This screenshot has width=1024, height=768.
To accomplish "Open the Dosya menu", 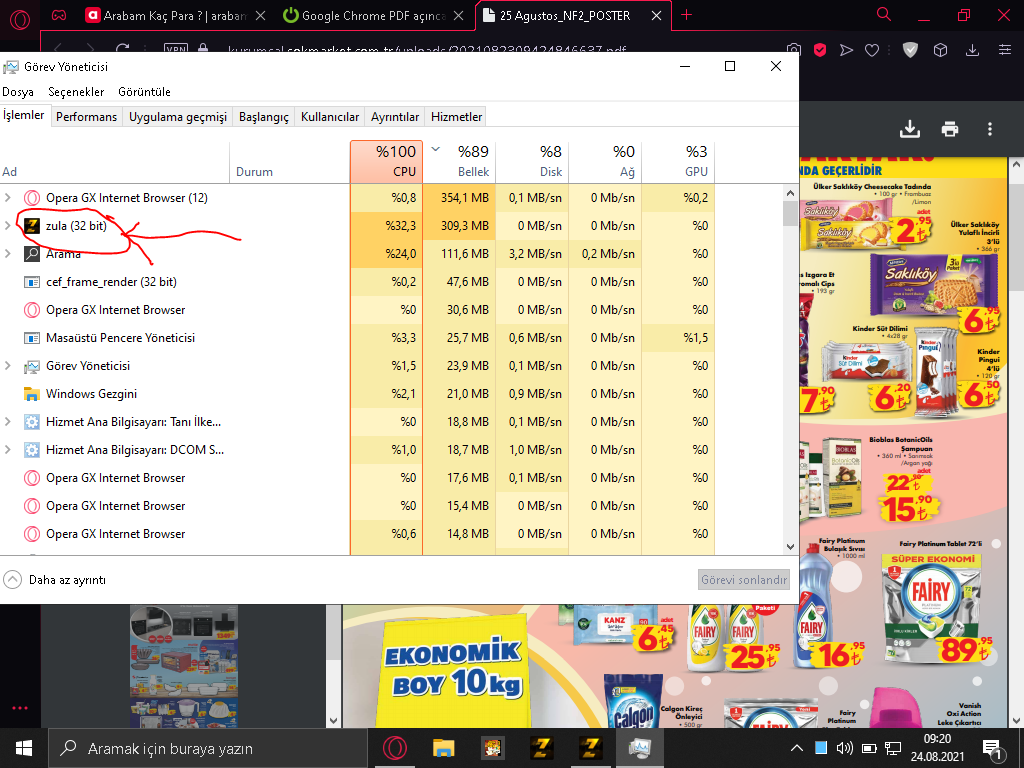I will pos(18,92).
